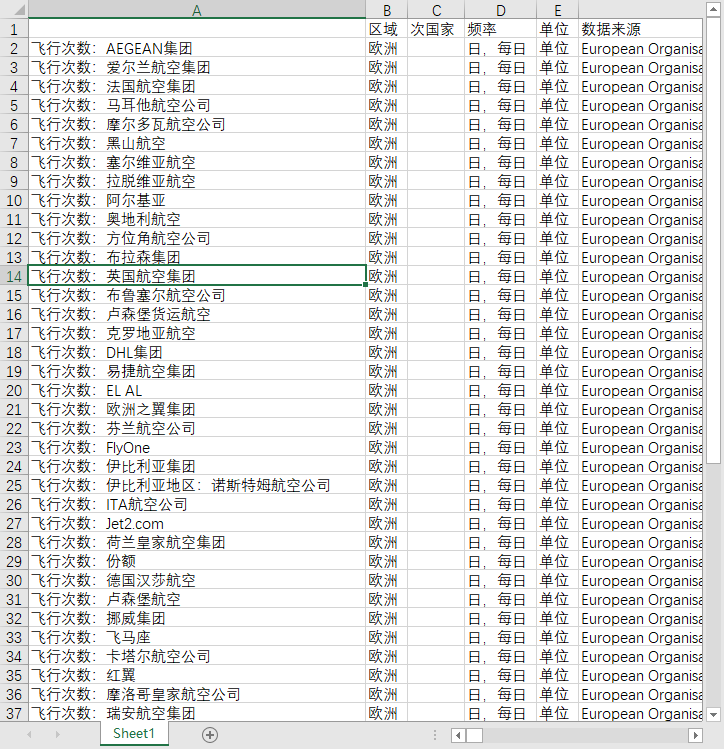724x749 pixels.
Task: Select cell '飞行次数: 阿尔基亚'
Action: tap(197, 200)
